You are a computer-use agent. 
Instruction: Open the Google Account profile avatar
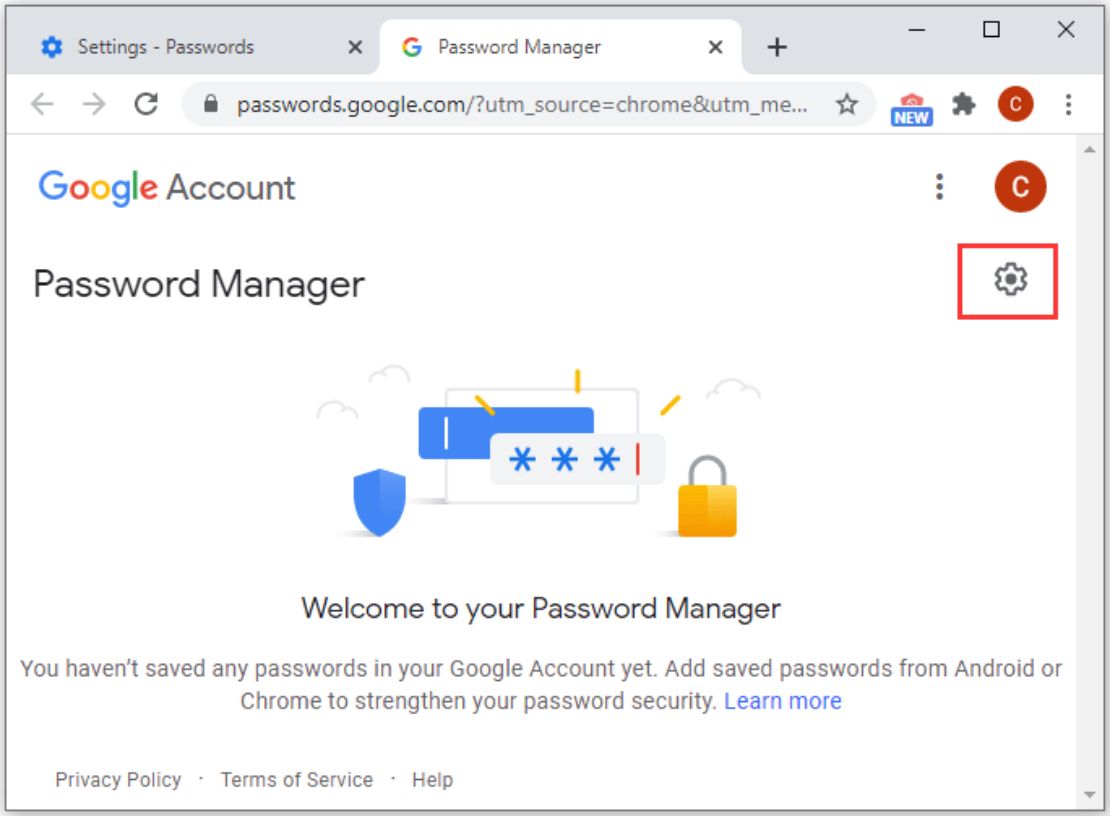[1019, 187]
